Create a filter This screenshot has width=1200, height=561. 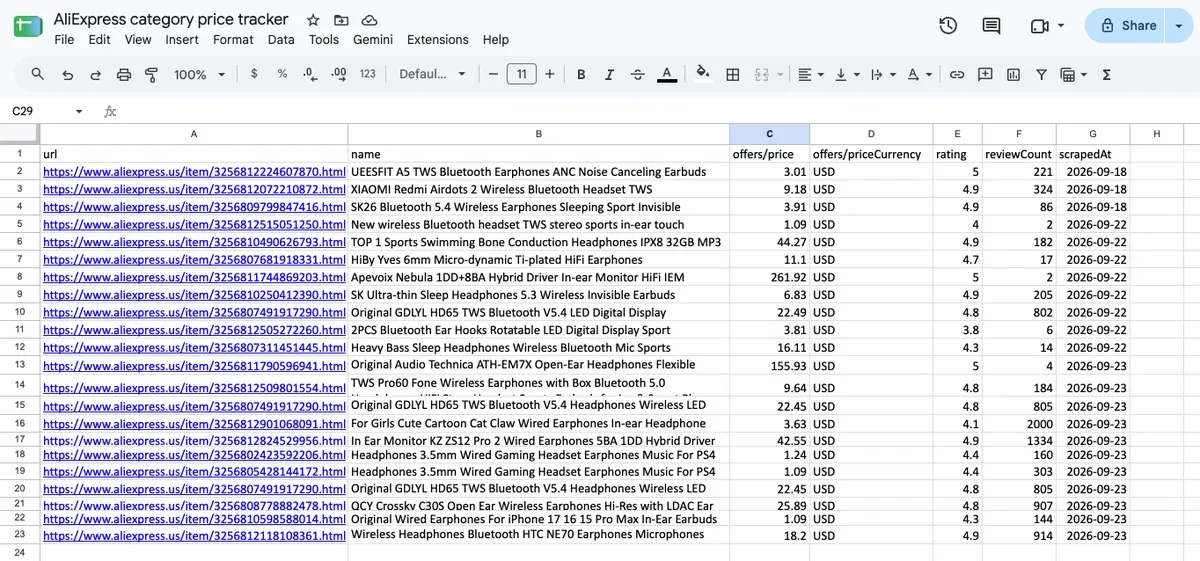[1041, 74]
